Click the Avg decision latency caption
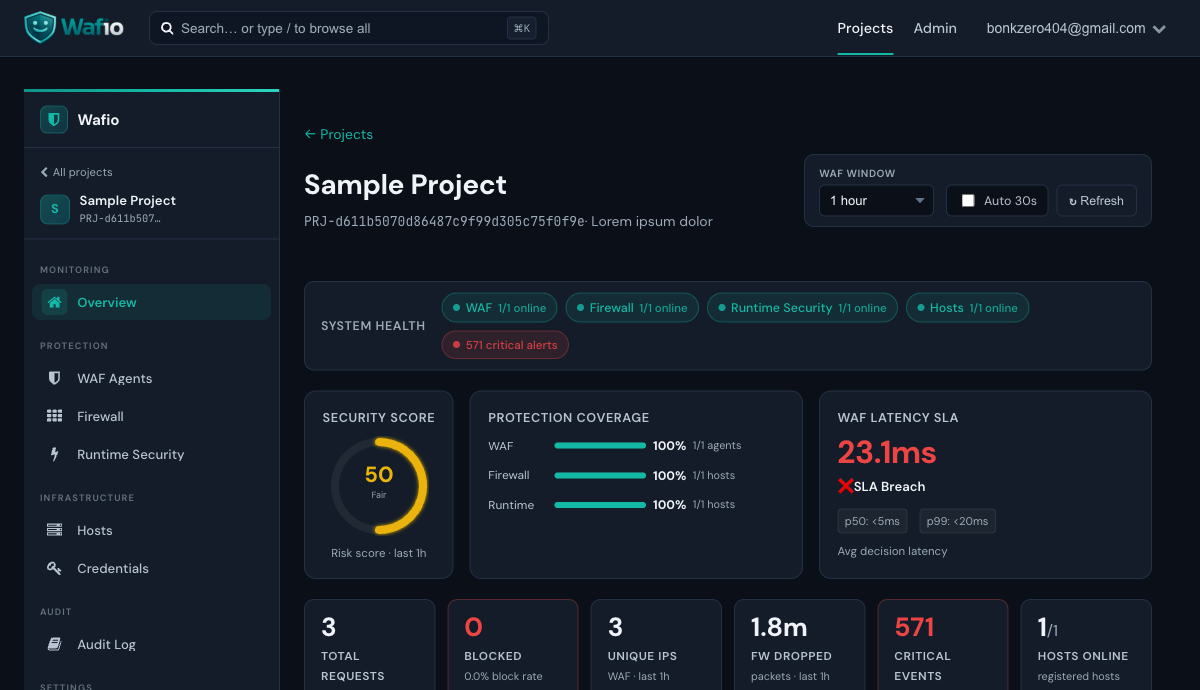Image resolution: width=1200 pixels, height=690 pixels. [892, 551]
